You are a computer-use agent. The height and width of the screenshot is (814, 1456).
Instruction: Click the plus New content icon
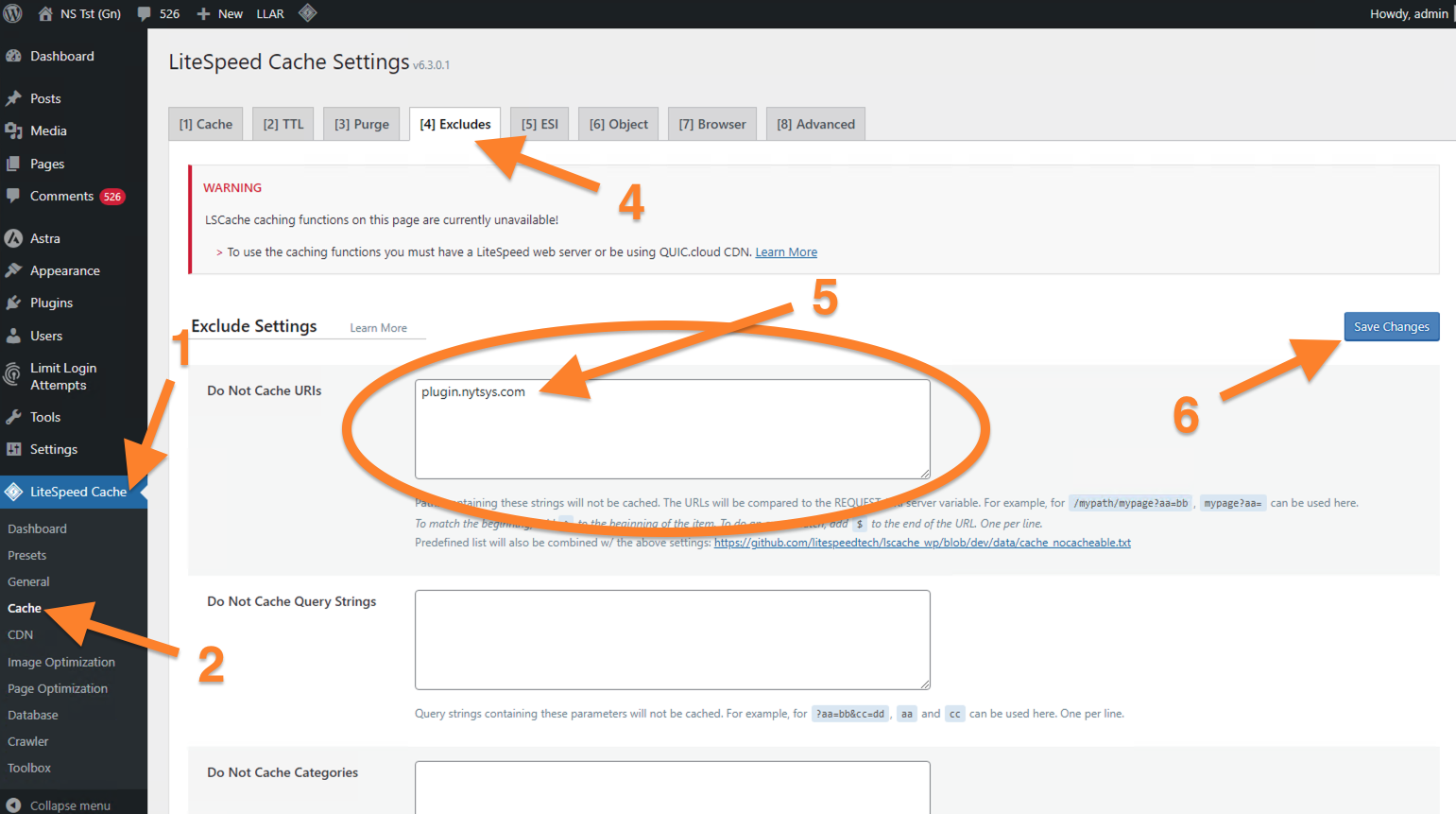tap(203, 14)
